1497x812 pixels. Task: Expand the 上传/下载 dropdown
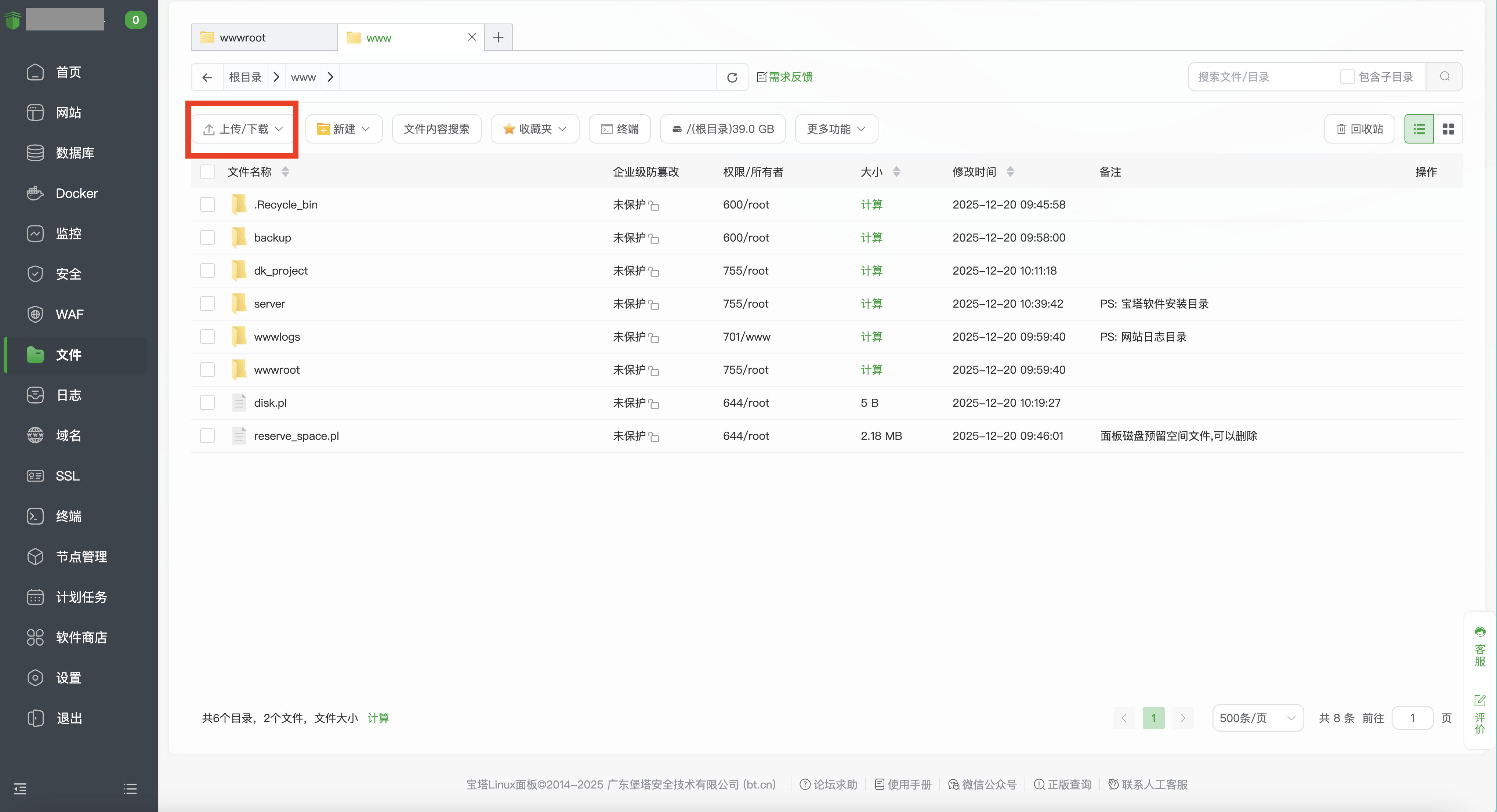(x=242, y=129)
